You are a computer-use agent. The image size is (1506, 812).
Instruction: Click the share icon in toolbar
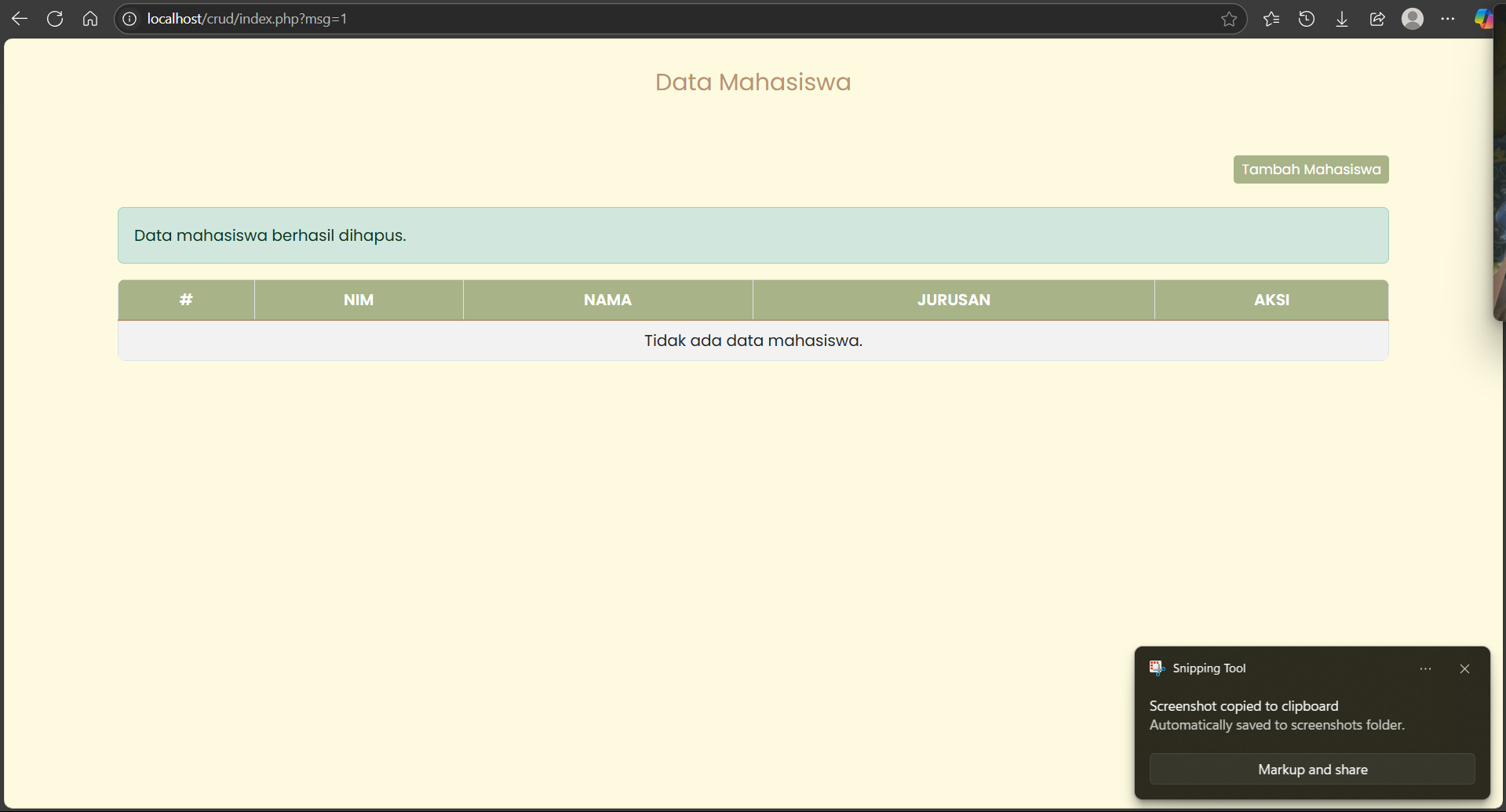point(1377,19)
